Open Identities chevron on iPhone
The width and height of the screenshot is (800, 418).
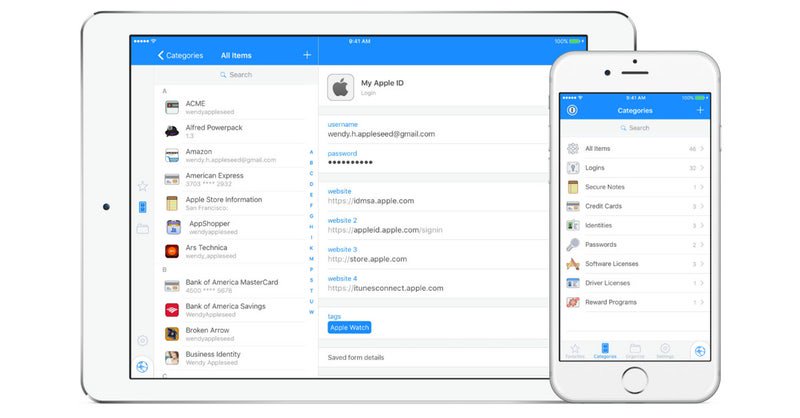coord(702,226)
